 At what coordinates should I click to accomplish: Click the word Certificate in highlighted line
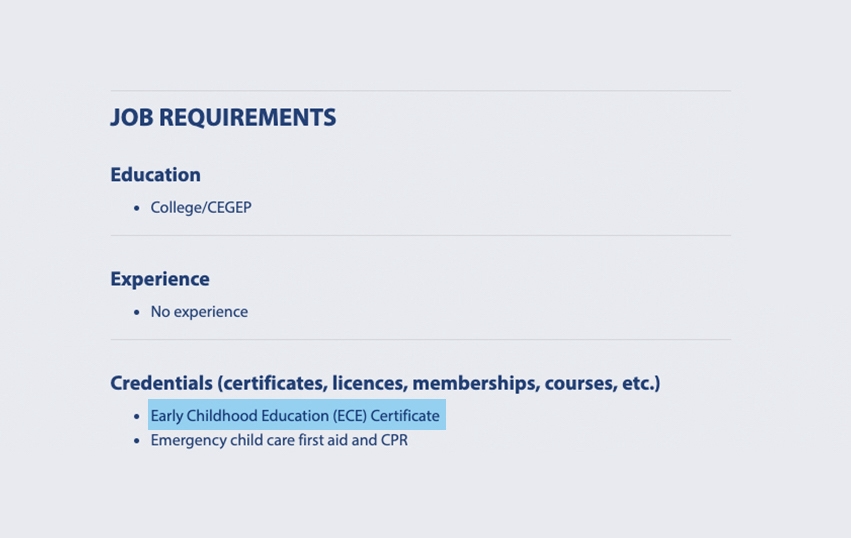coord(405,416)
